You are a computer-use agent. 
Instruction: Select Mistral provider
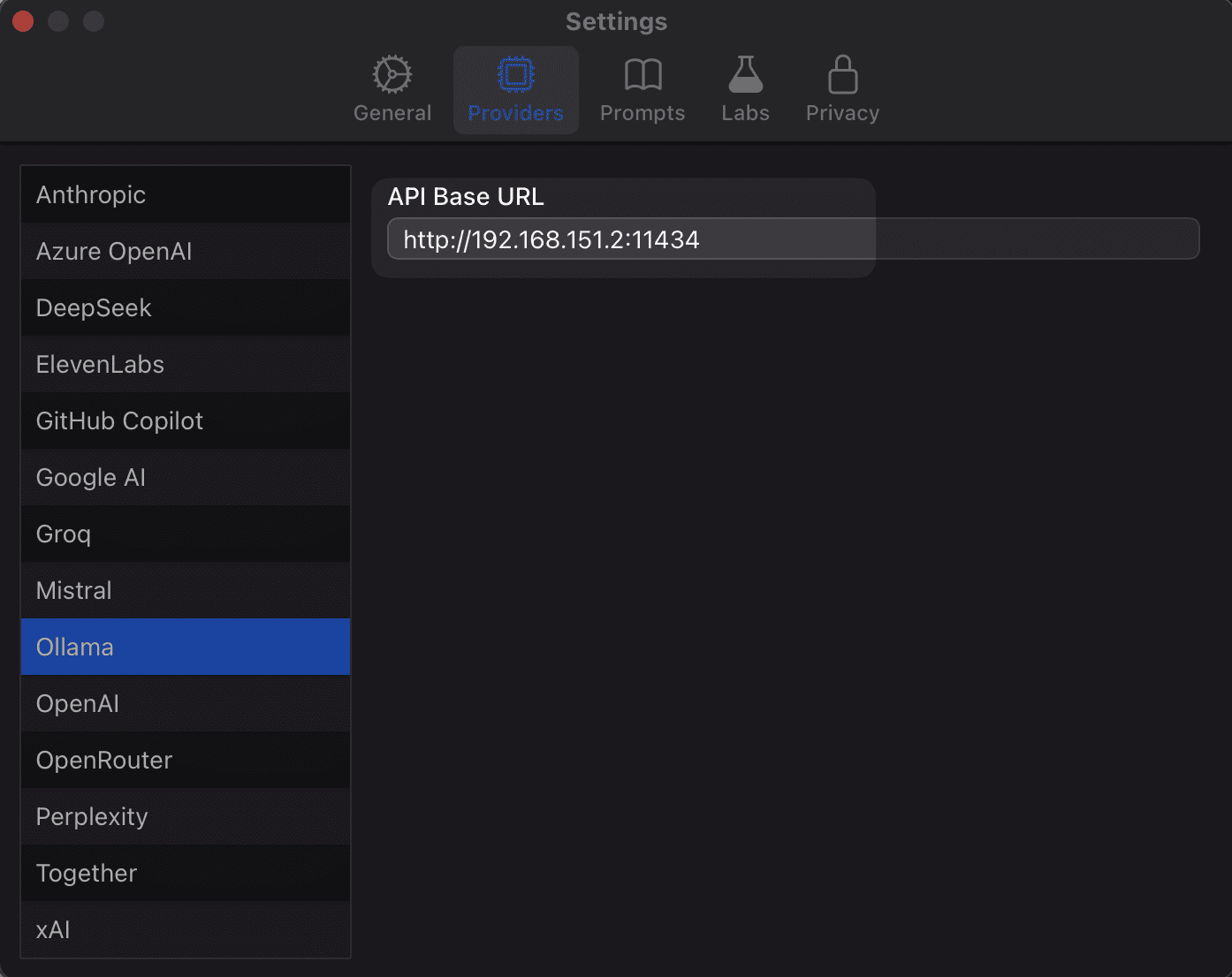point(186,590)
